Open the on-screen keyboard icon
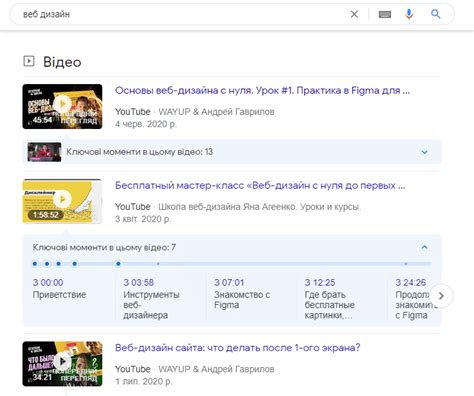The height and width of the screenshot is (396, 474). 385,14
